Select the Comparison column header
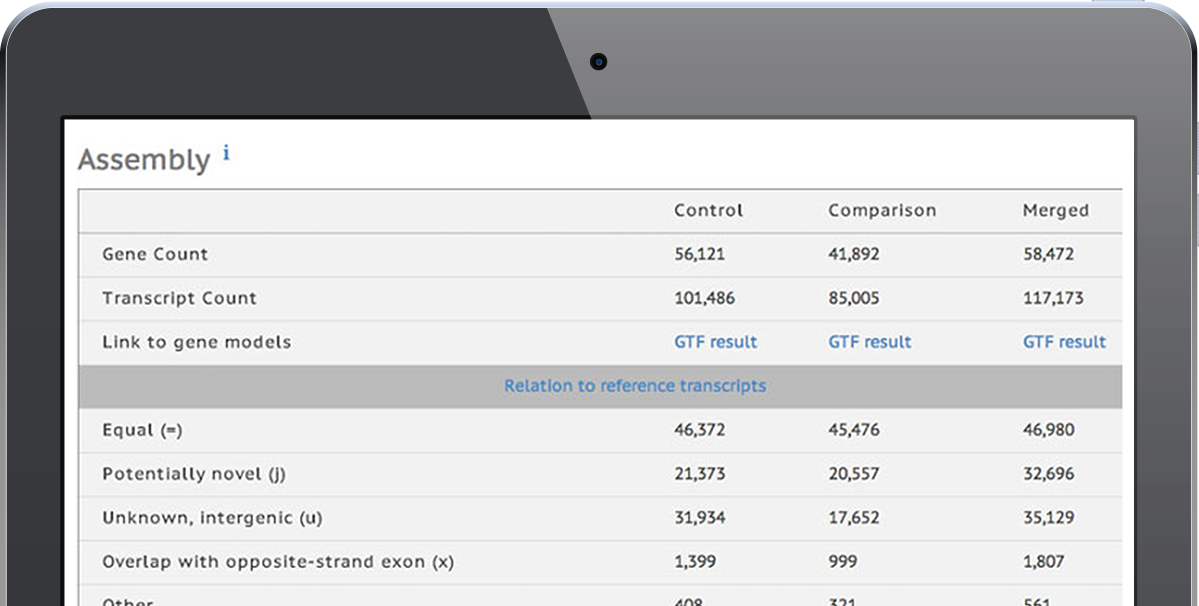The height and width of the screenshot is (606, 1199). coord(882,211)
